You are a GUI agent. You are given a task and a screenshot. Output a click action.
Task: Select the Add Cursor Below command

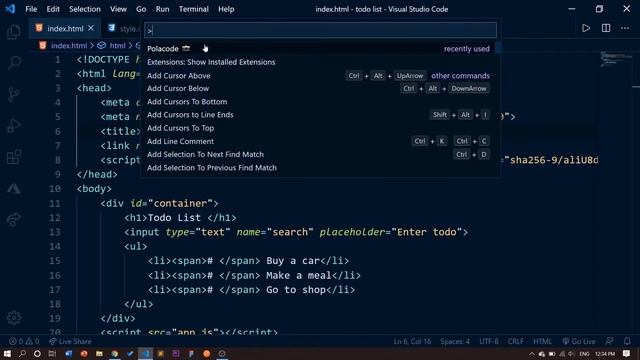[320, 89]
